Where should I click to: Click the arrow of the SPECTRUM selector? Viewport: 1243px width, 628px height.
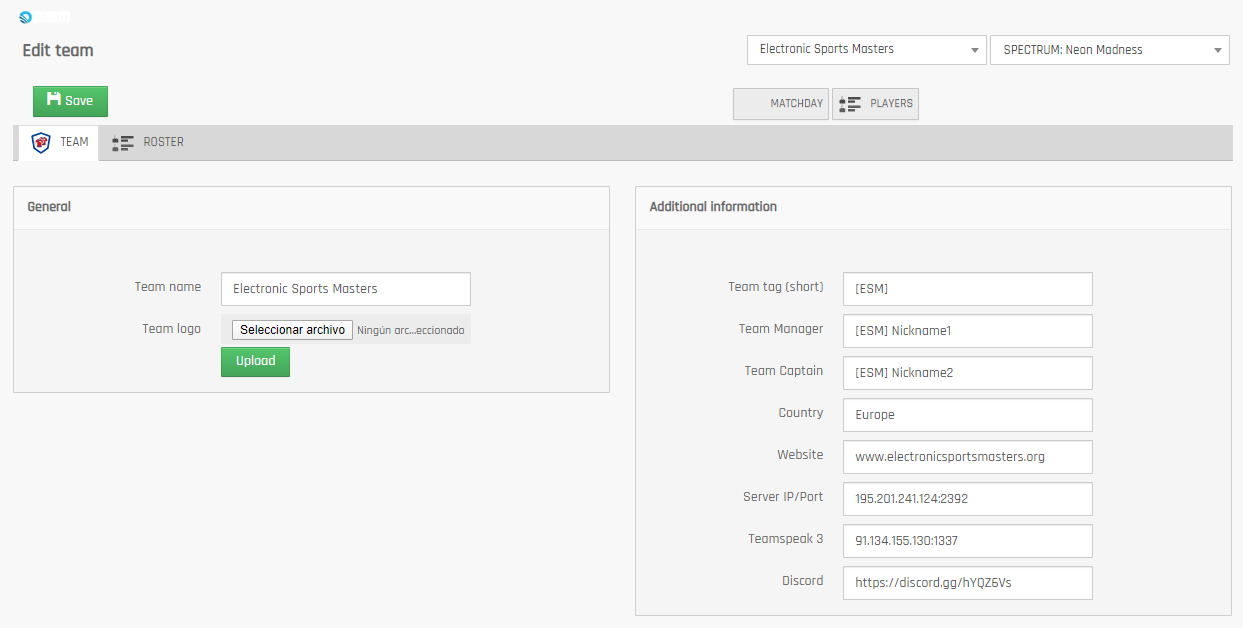pyautogui.click(x=1218, y=50)
